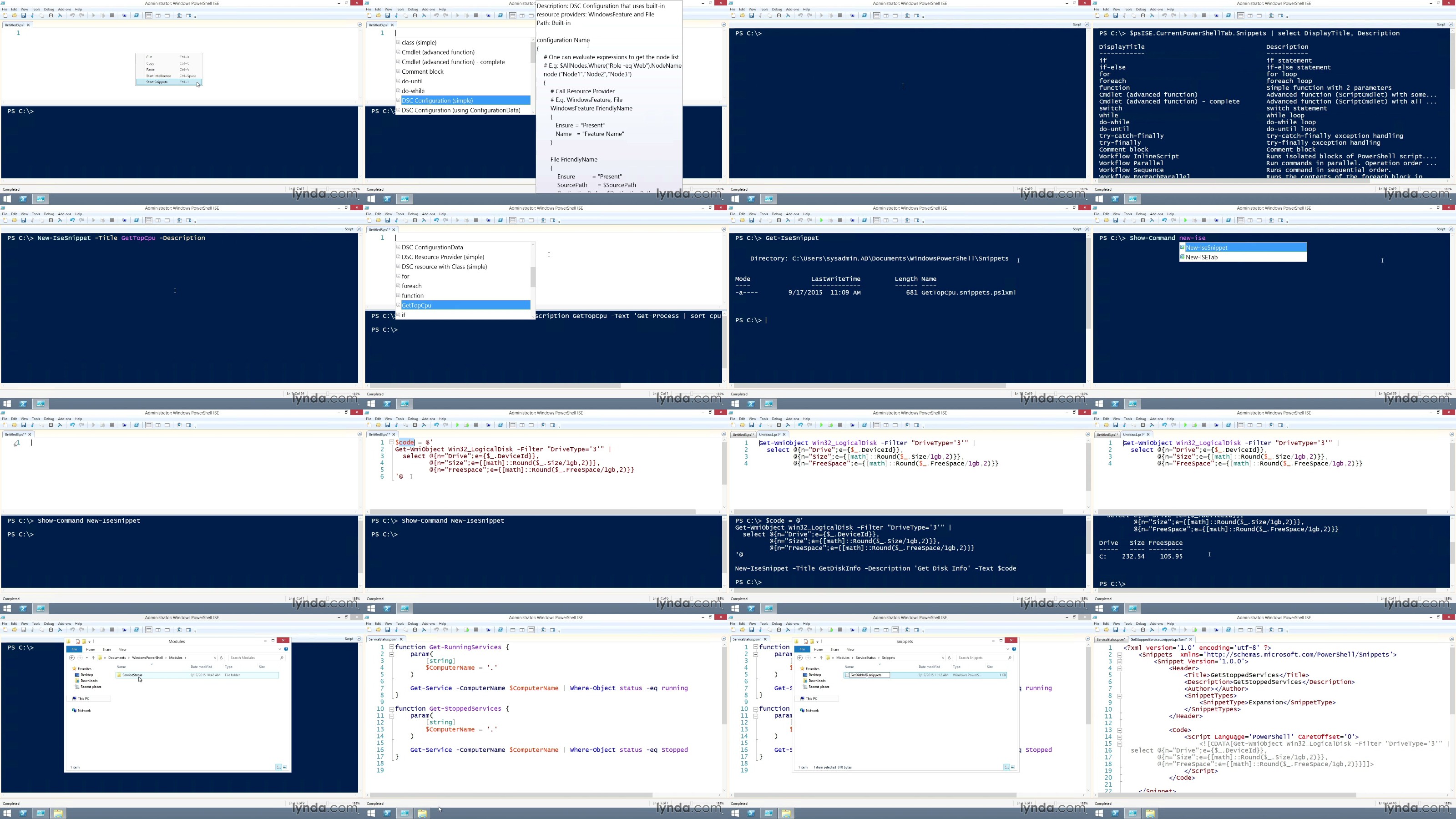
Task: Open the Help icon in the Modules window
Action: 286,649
